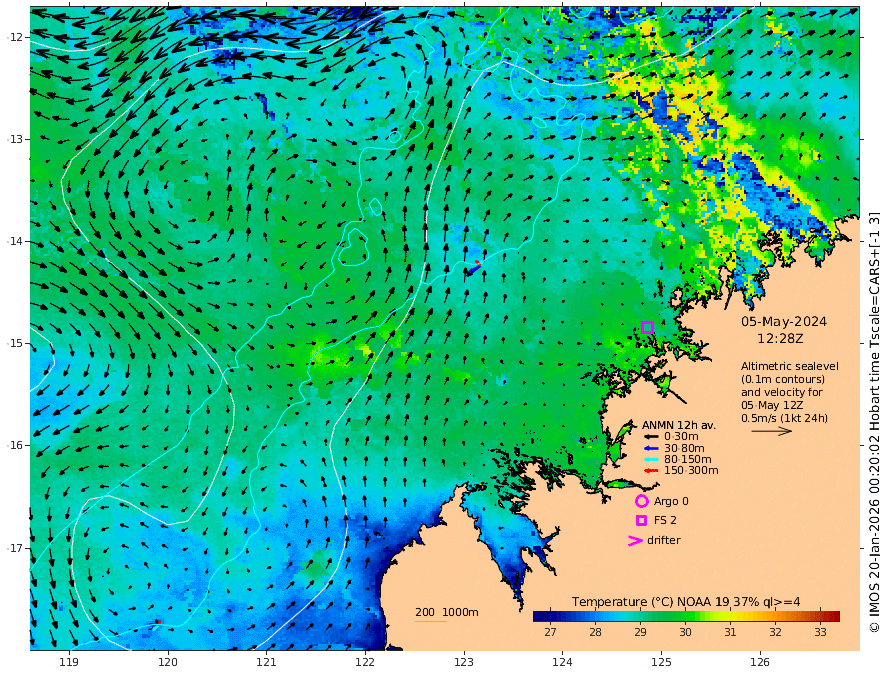This screenshot has width=880, height=680.
Task: Click the cyan 200m depth contour legend line
Action: coord(431,621)
